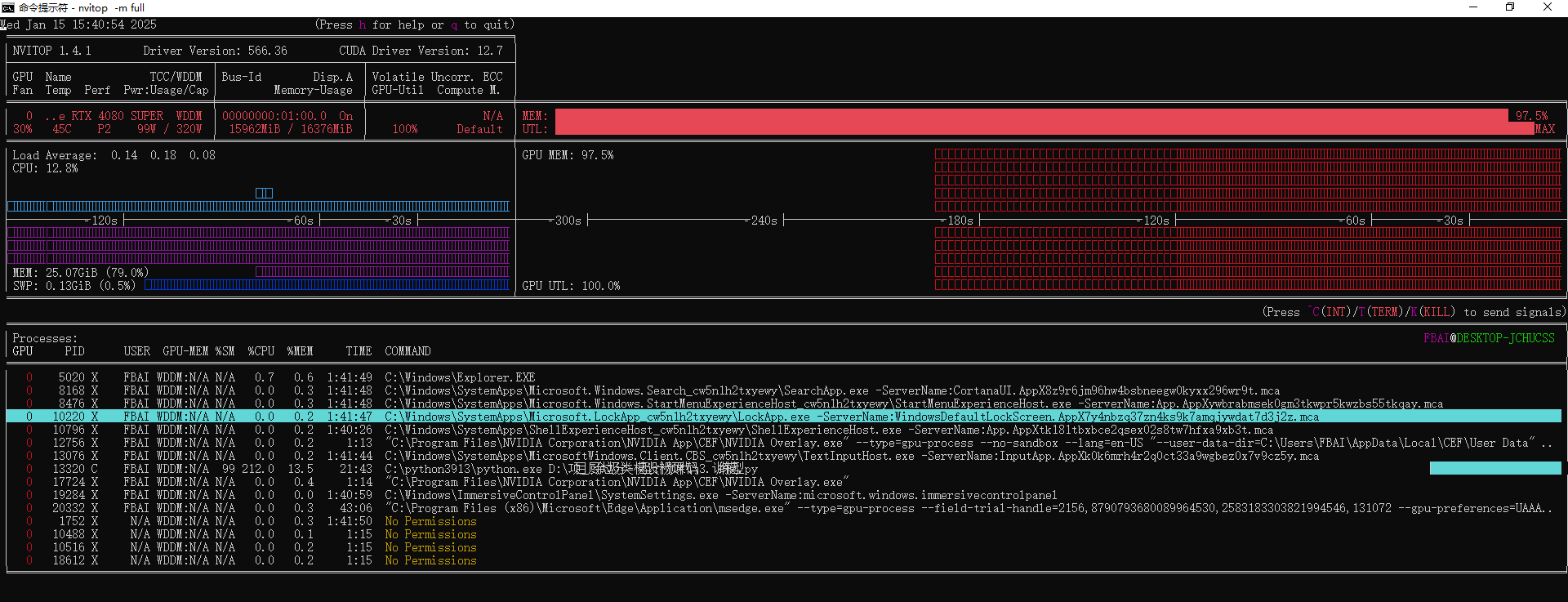Viewport: 1568px width, 602px height.
Task: Select No Permissions process PID 10516
Action: coord(784,547)
